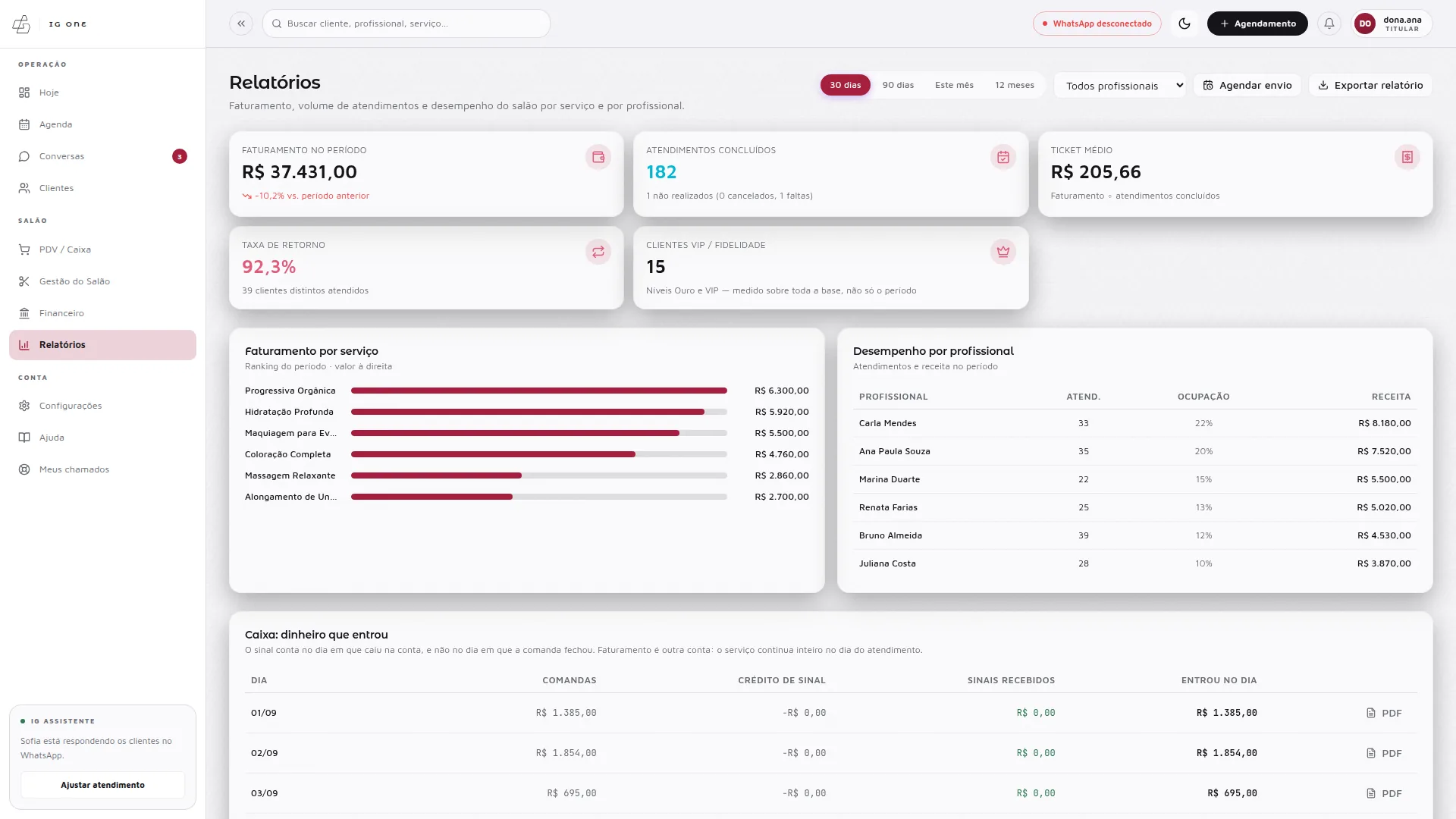Screen dimensions: 1456x819
Task: Click the PDV / Caixa cart icon
Action: click(24, 249)
